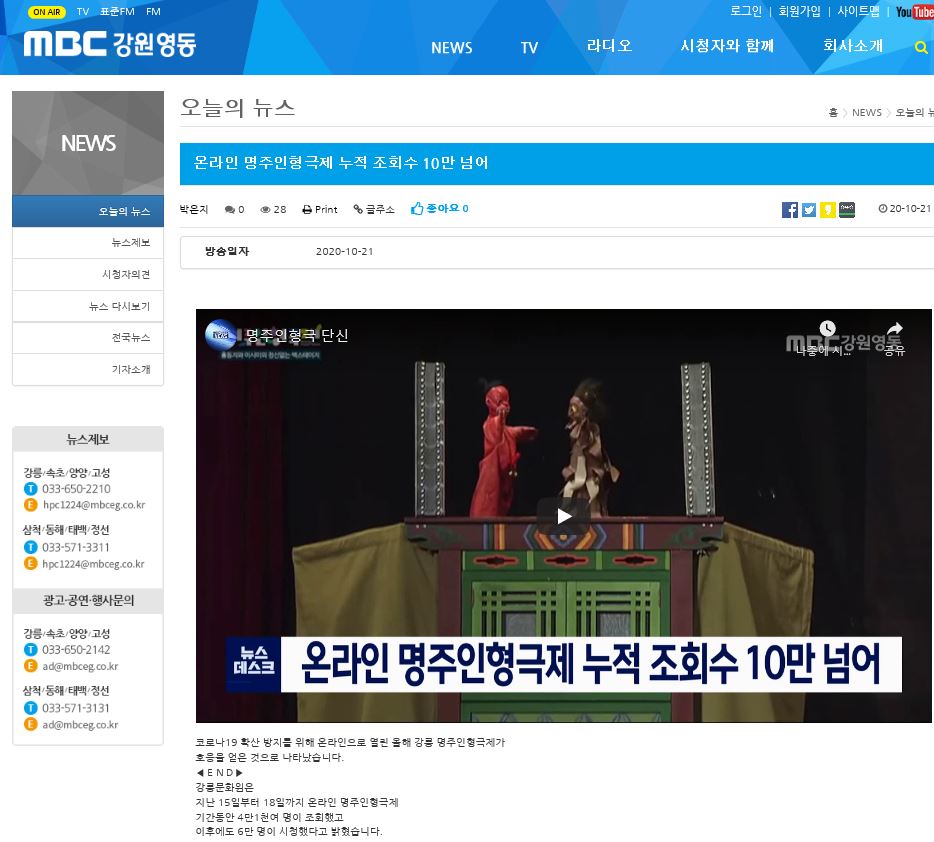The height and width of the screenshot is (842, 934).
Task: Select 뉴스 다시보기 in the sidebar
Action: tap(88, 307)
